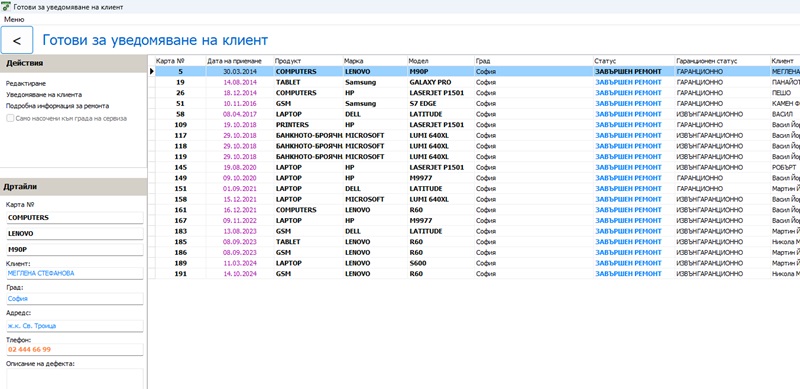Click the Модел column header
The width and height of the screenshot is (800, 389).
coord(440,61)
